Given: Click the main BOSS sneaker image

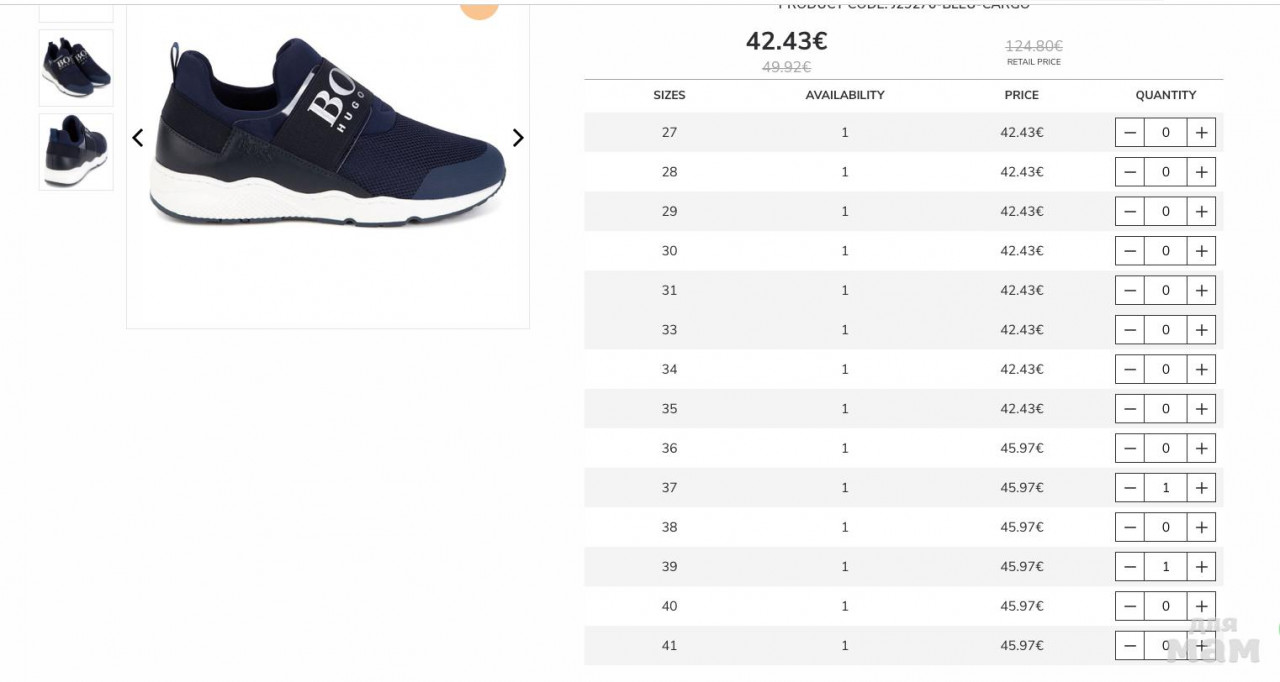Looking at the screenshot, I should (328, 135).
